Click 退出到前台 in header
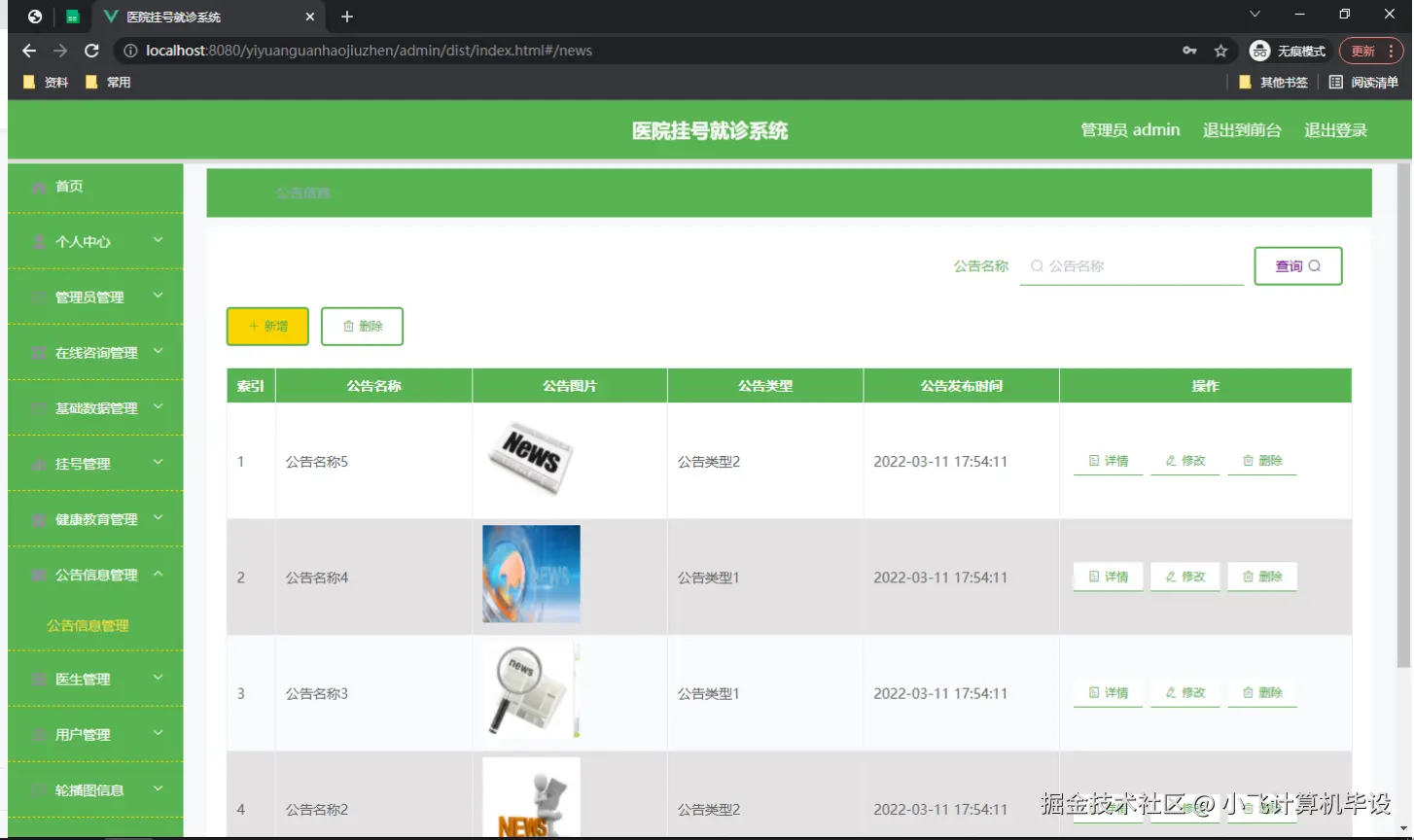 (1242, 130)
